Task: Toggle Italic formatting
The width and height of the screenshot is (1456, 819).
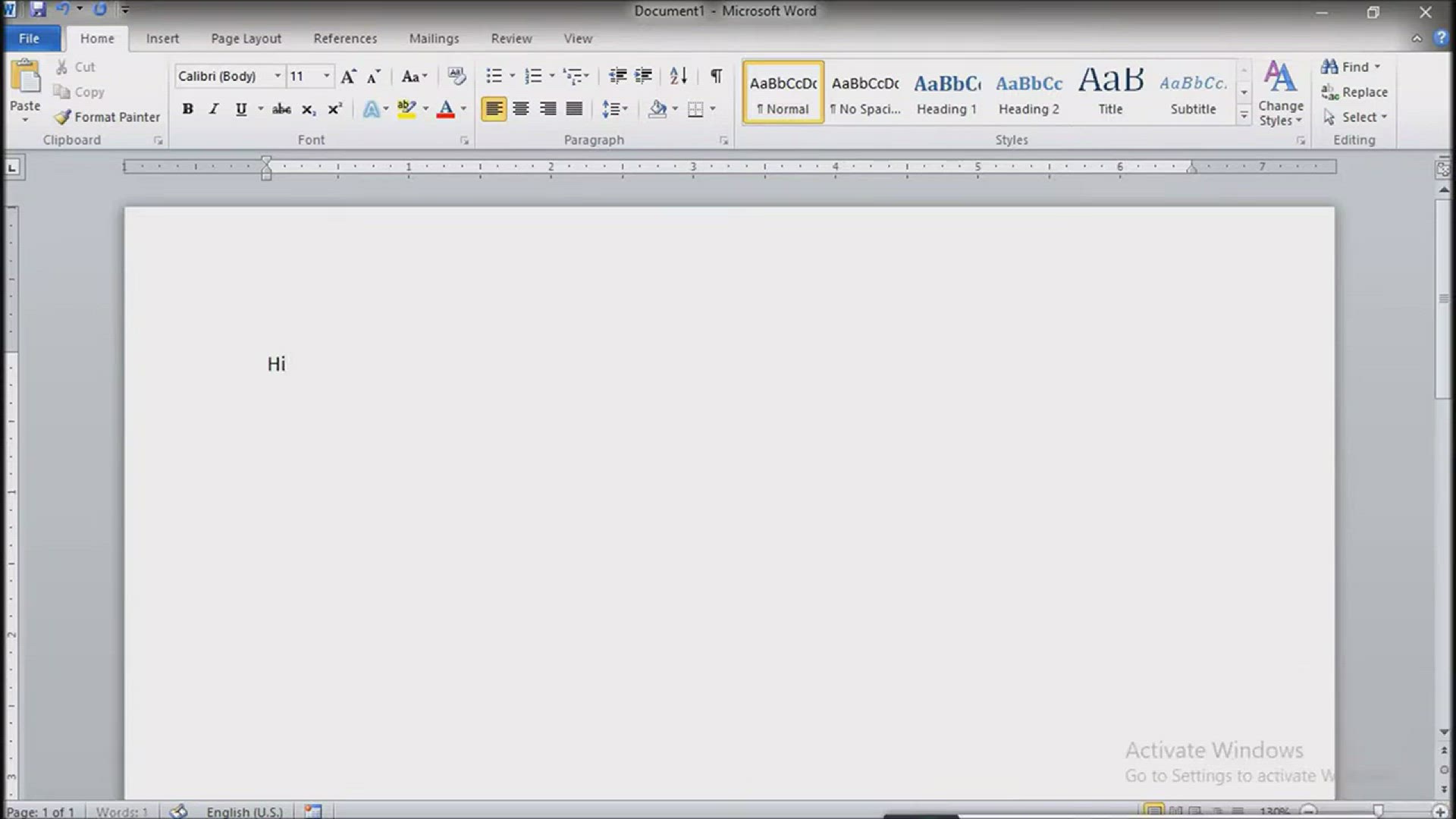Action: 214,109
